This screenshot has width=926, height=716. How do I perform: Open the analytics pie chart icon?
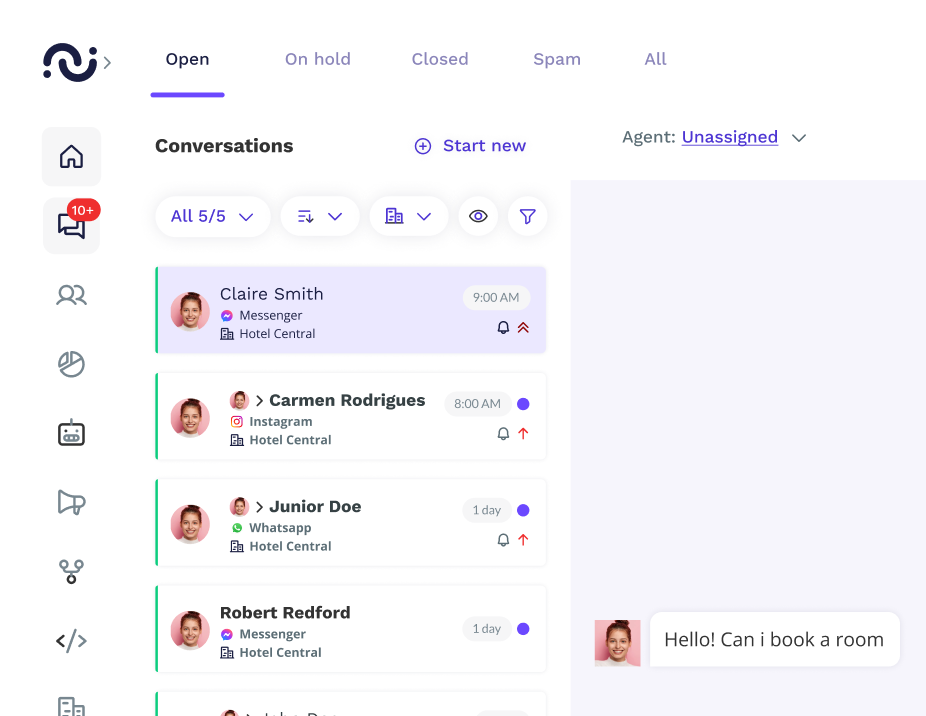tap(71, 364)
